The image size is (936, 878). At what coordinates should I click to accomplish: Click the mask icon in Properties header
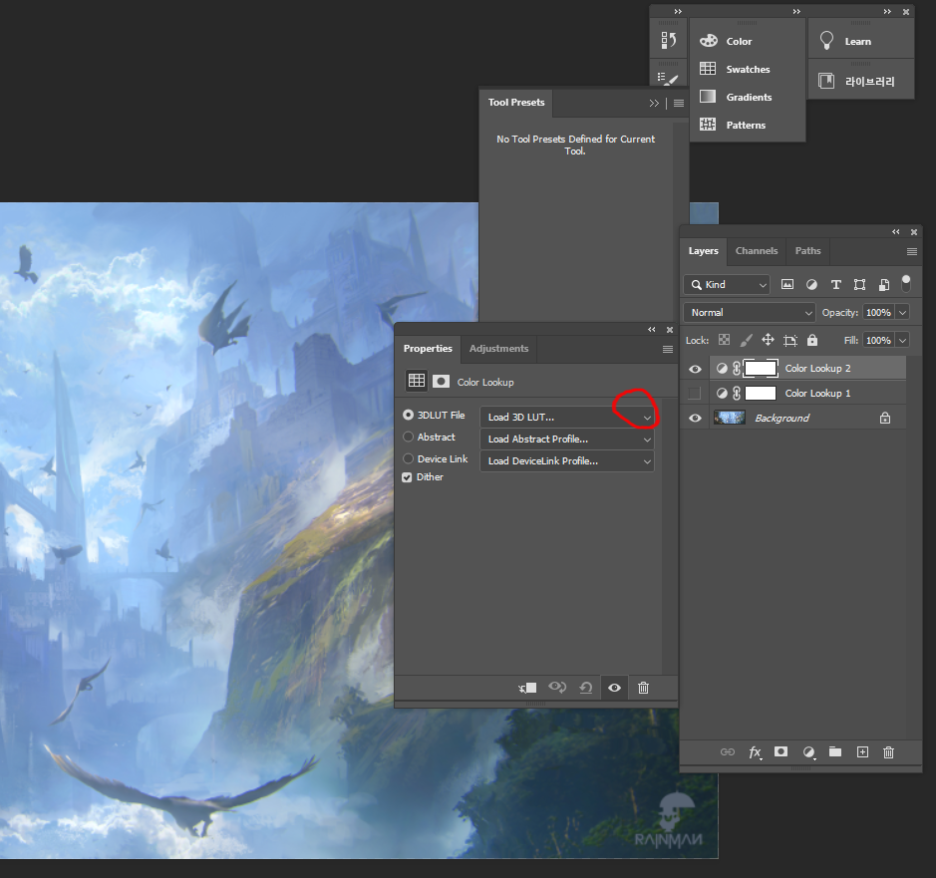[x=441, y=381]
